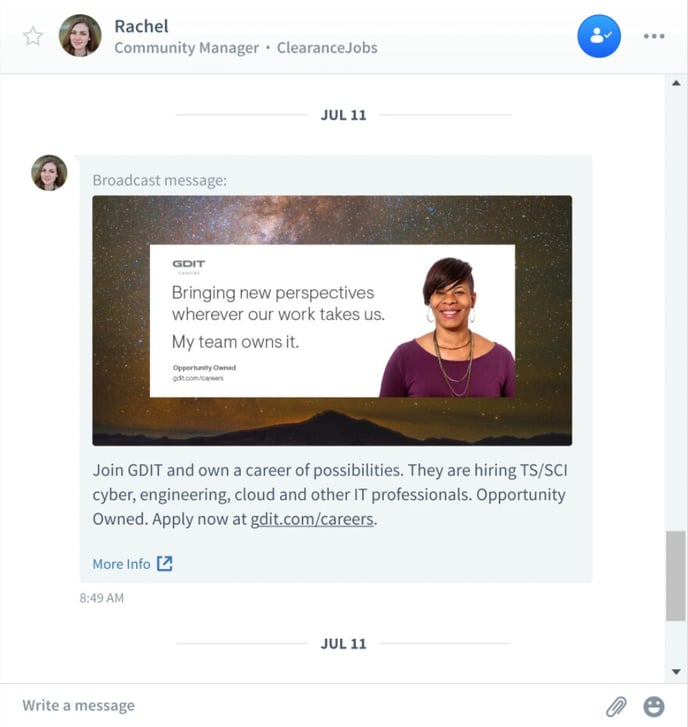The height and width of the screenshot is (727, 688).
Task: Click Rachel's small avatar beside message
Action: click(x=49, y=173)
